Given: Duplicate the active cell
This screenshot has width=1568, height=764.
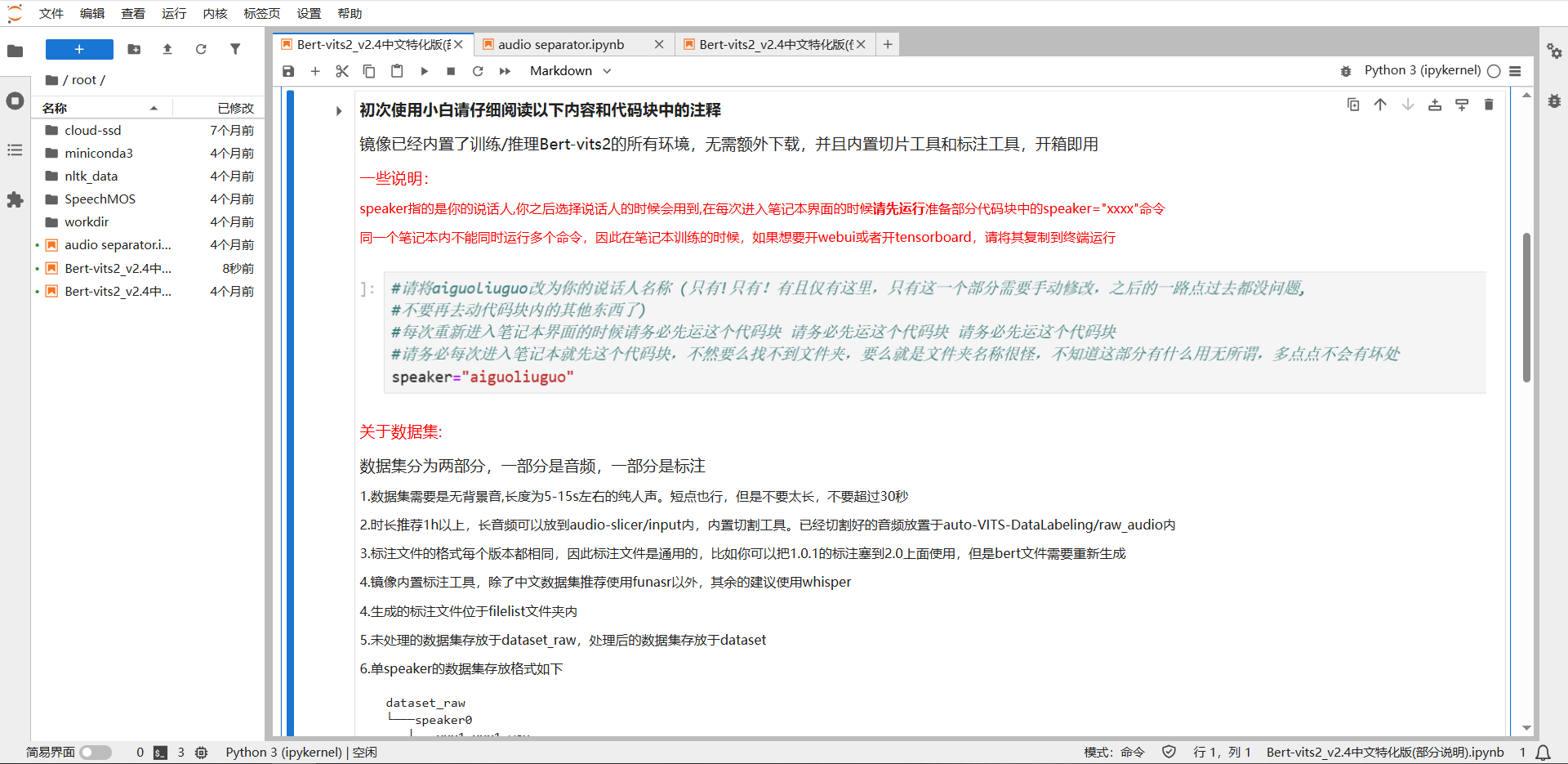Looking at the screenshot, I should tap(1353, 105).
